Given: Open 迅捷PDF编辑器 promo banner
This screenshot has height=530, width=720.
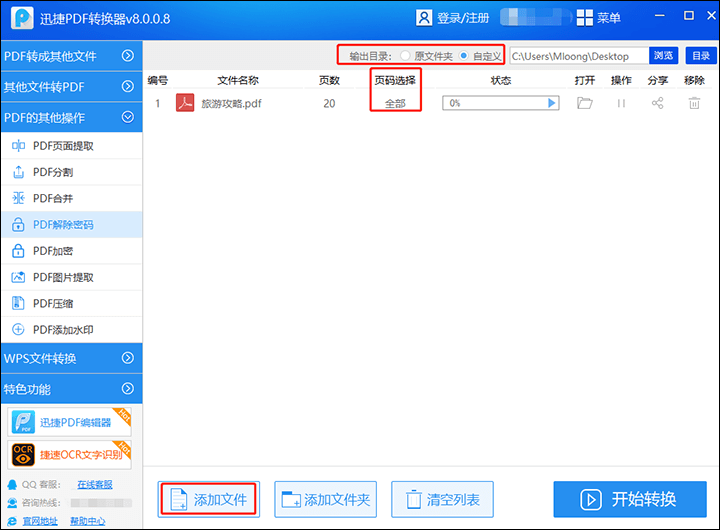Looking at the screenshot, I should click(x=69, y=422).
